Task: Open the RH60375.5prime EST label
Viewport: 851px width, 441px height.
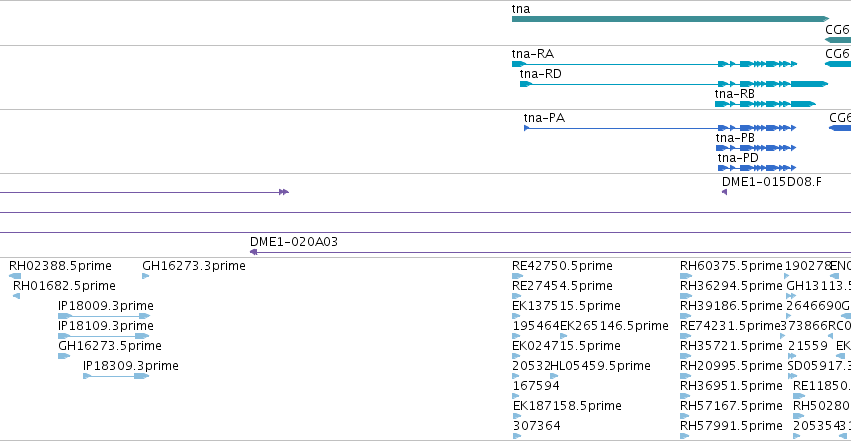Action: [x=731, y=266]
